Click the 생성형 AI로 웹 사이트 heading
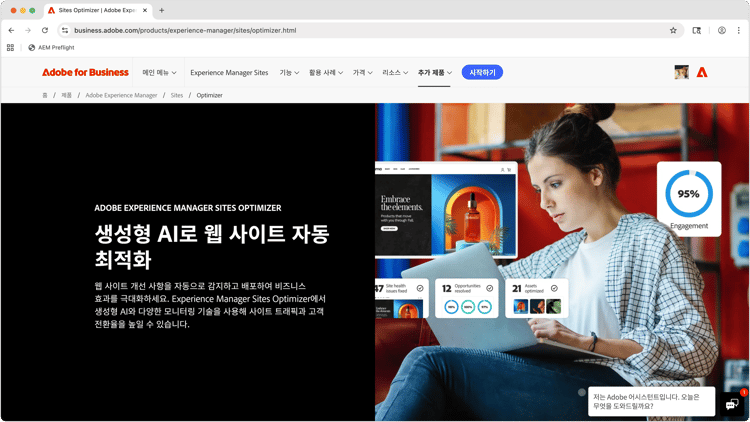Image resolution: width=750 pixels, height=422 pixels. (x=212, y=246)
